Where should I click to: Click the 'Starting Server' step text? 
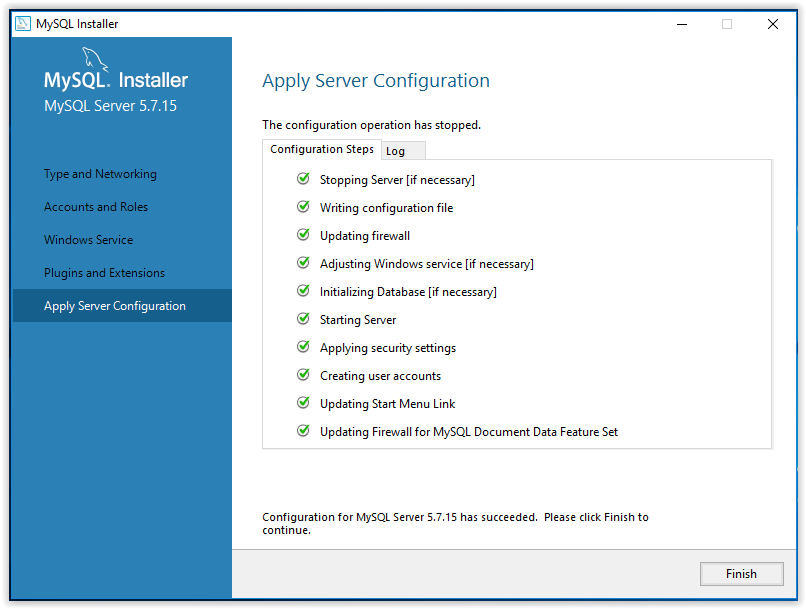(358, 320)
